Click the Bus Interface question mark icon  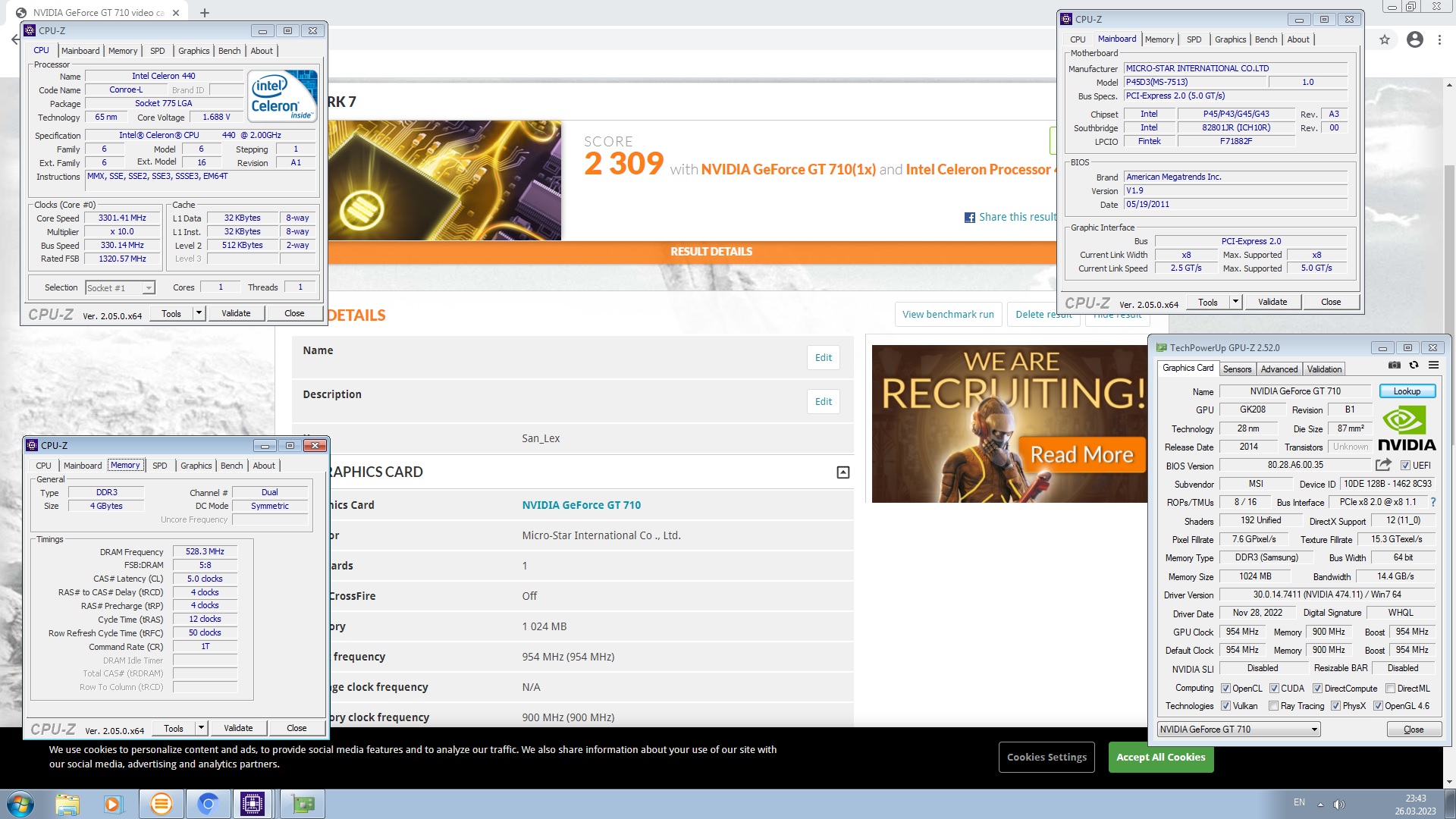click(x=1432, y=502)
